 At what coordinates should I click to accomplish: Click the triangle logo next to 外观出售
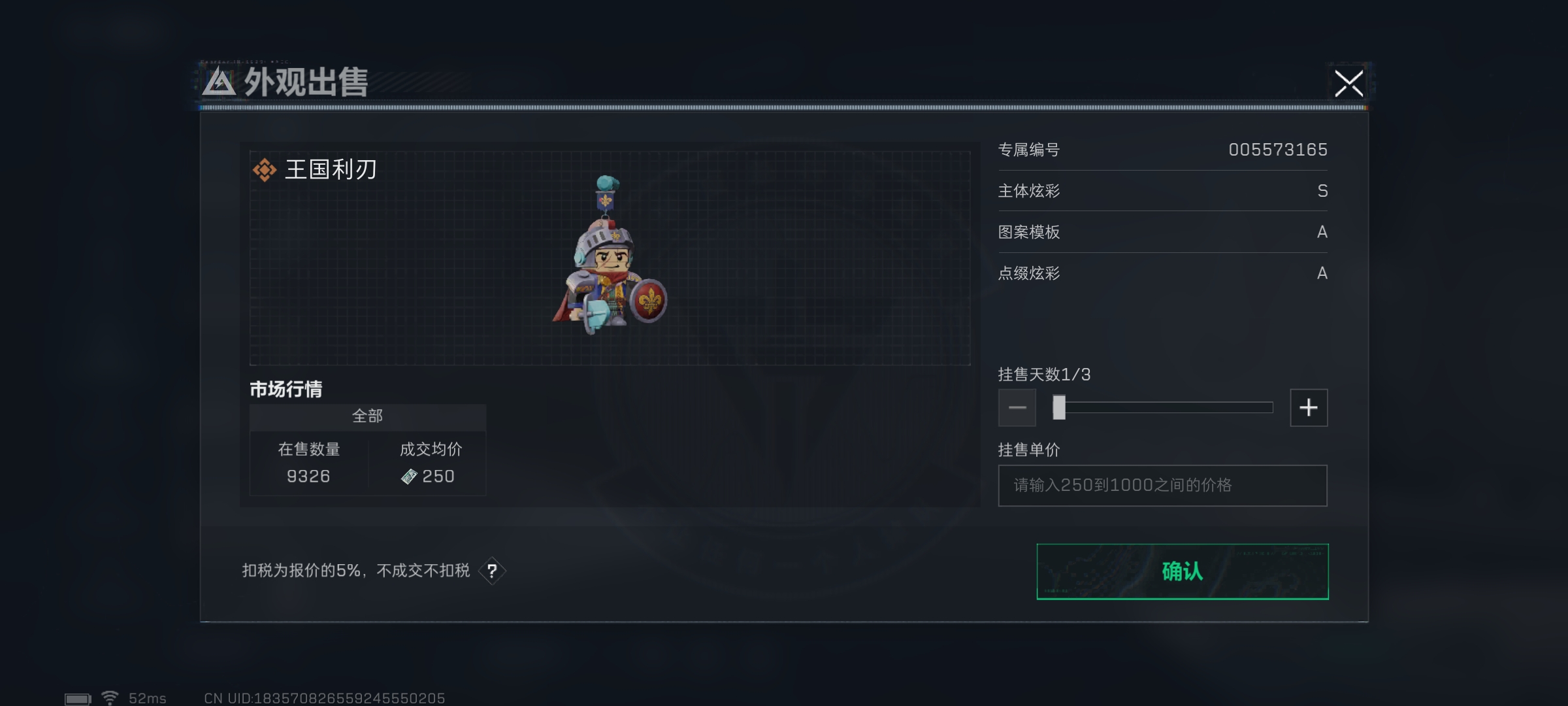(x=219, y=82)
